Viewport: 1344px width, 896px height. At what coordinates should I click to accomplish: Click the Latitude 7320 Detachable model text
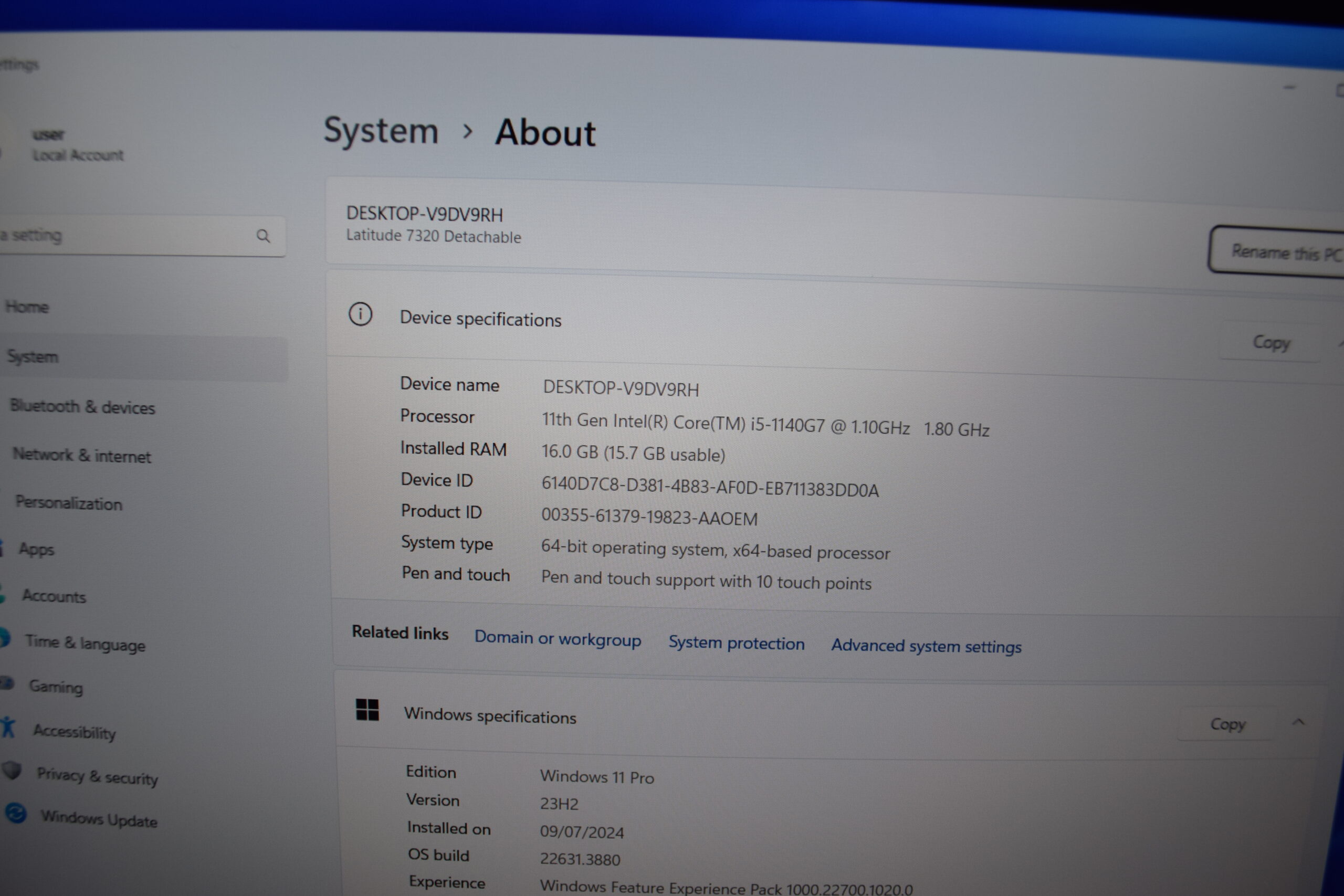coord(433,236)
